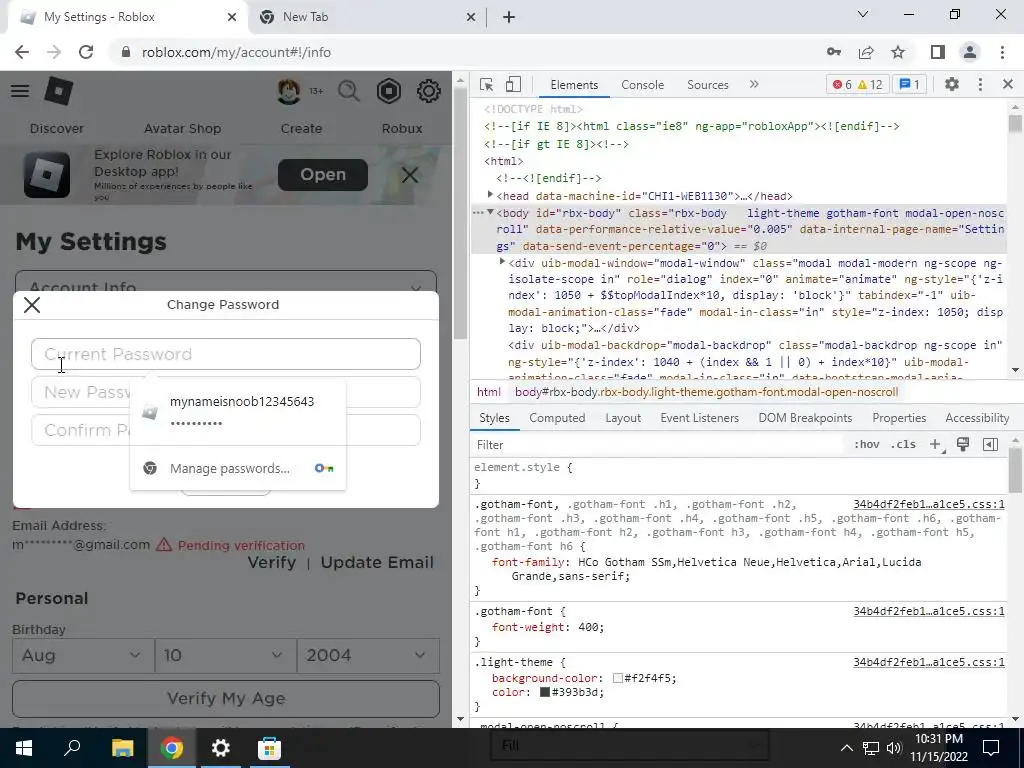Open a new browser tab

509,18
